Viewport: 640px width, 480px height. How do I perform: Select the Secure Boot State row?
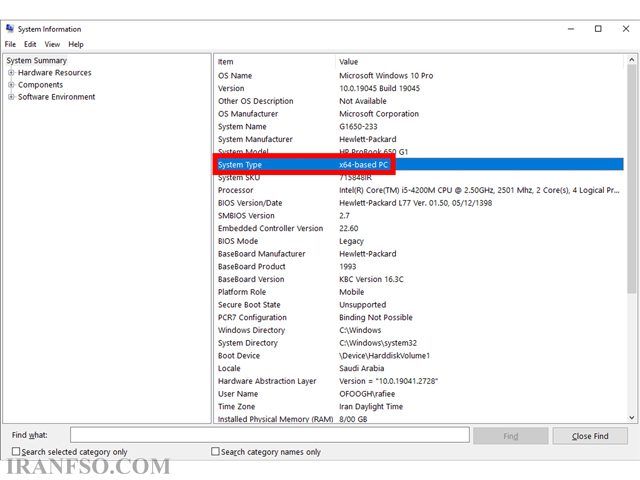419,305
